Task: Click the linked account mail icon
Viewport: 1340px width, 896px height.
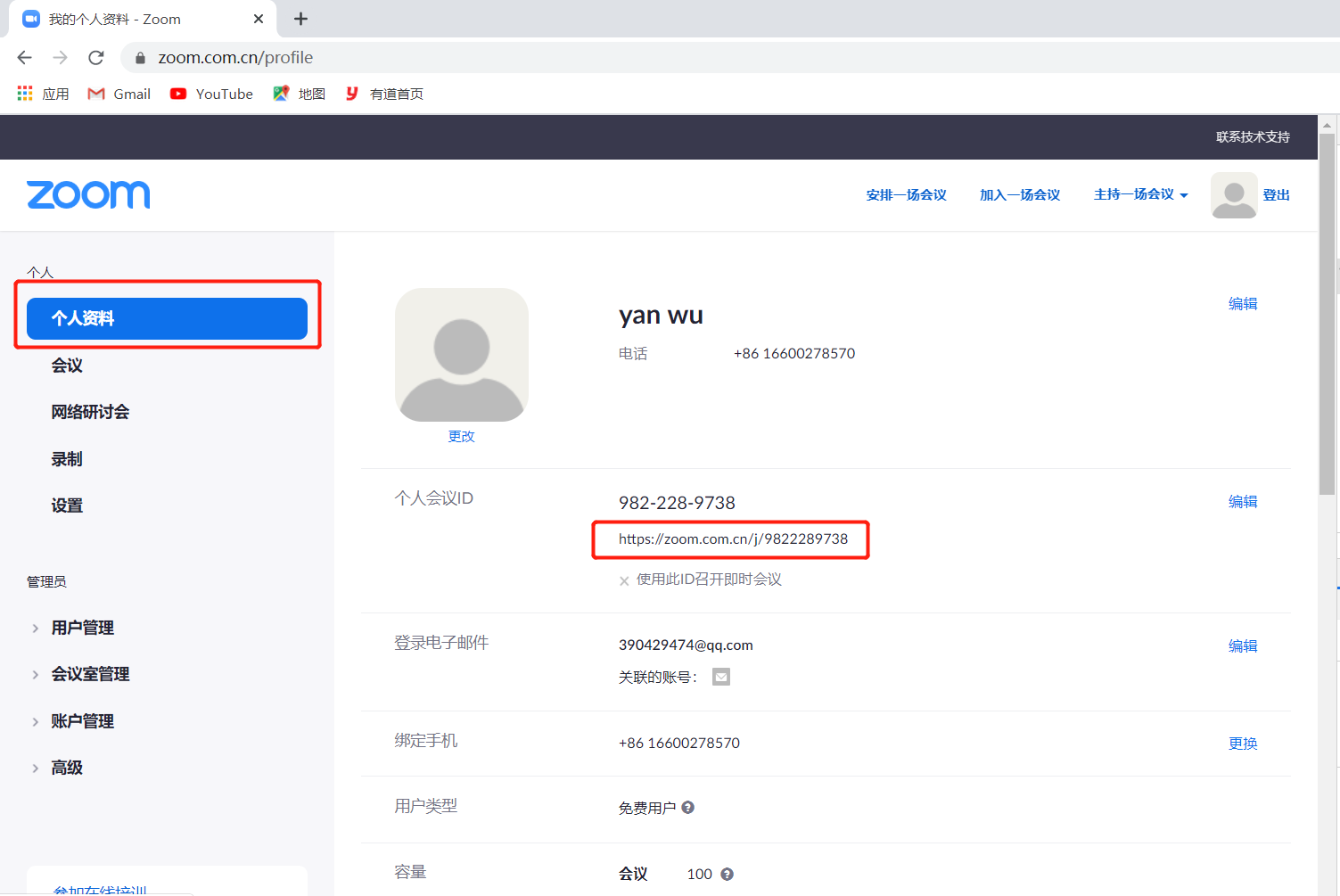Action: tap(721, 677)
